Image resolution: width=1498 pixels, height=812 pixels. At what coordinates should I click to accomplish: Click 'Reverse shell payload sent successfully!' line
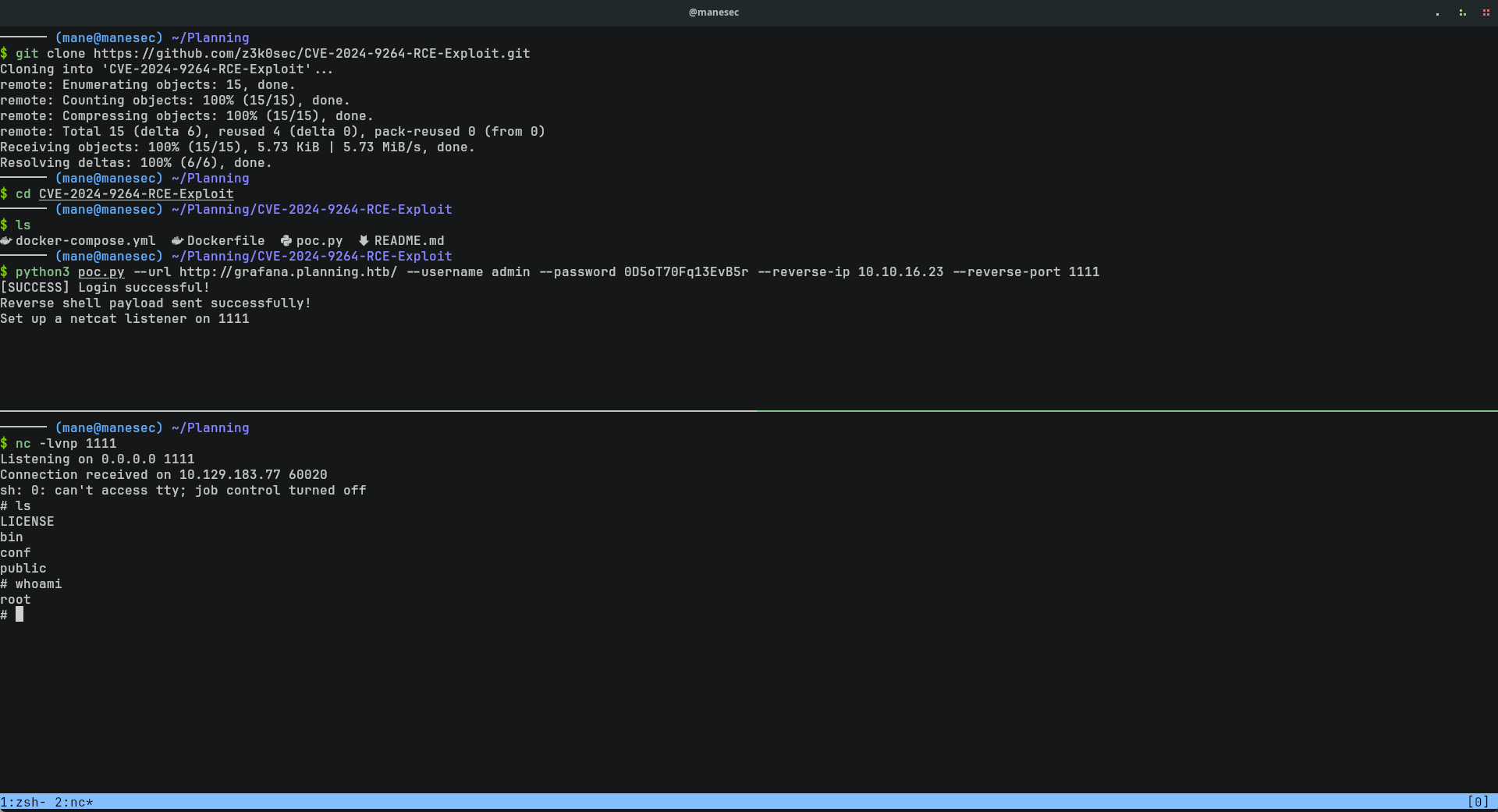[156, 303]
